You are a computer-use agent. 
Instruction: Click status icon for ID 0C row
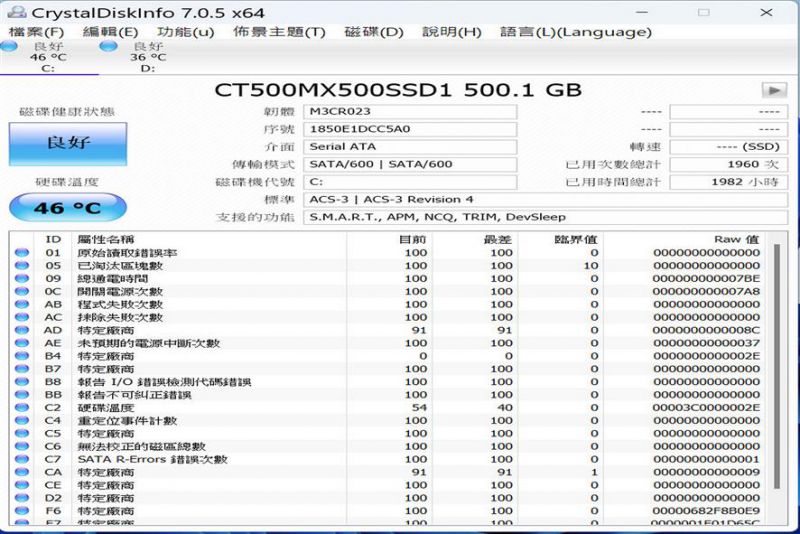22,291
